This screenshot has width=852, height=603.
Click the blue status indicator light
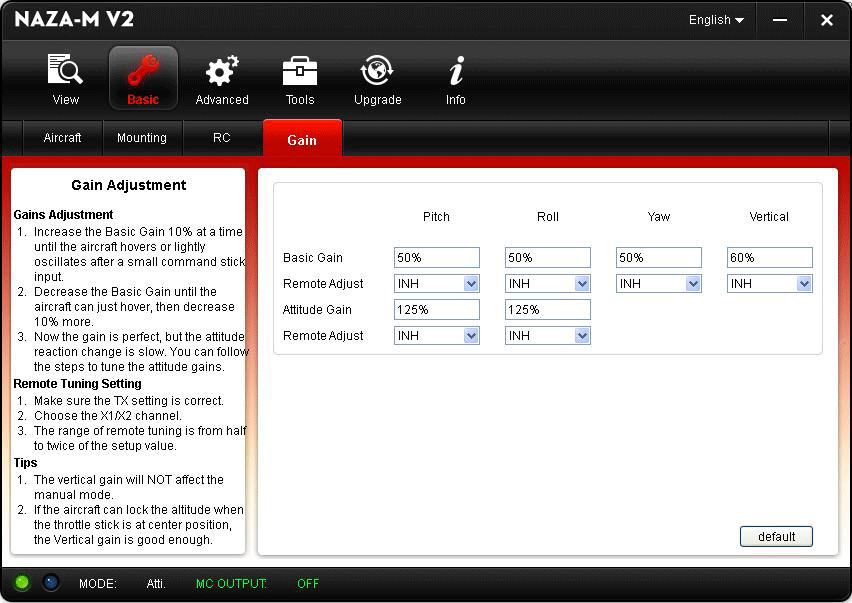pyautogui.click(x=50, y=583)
